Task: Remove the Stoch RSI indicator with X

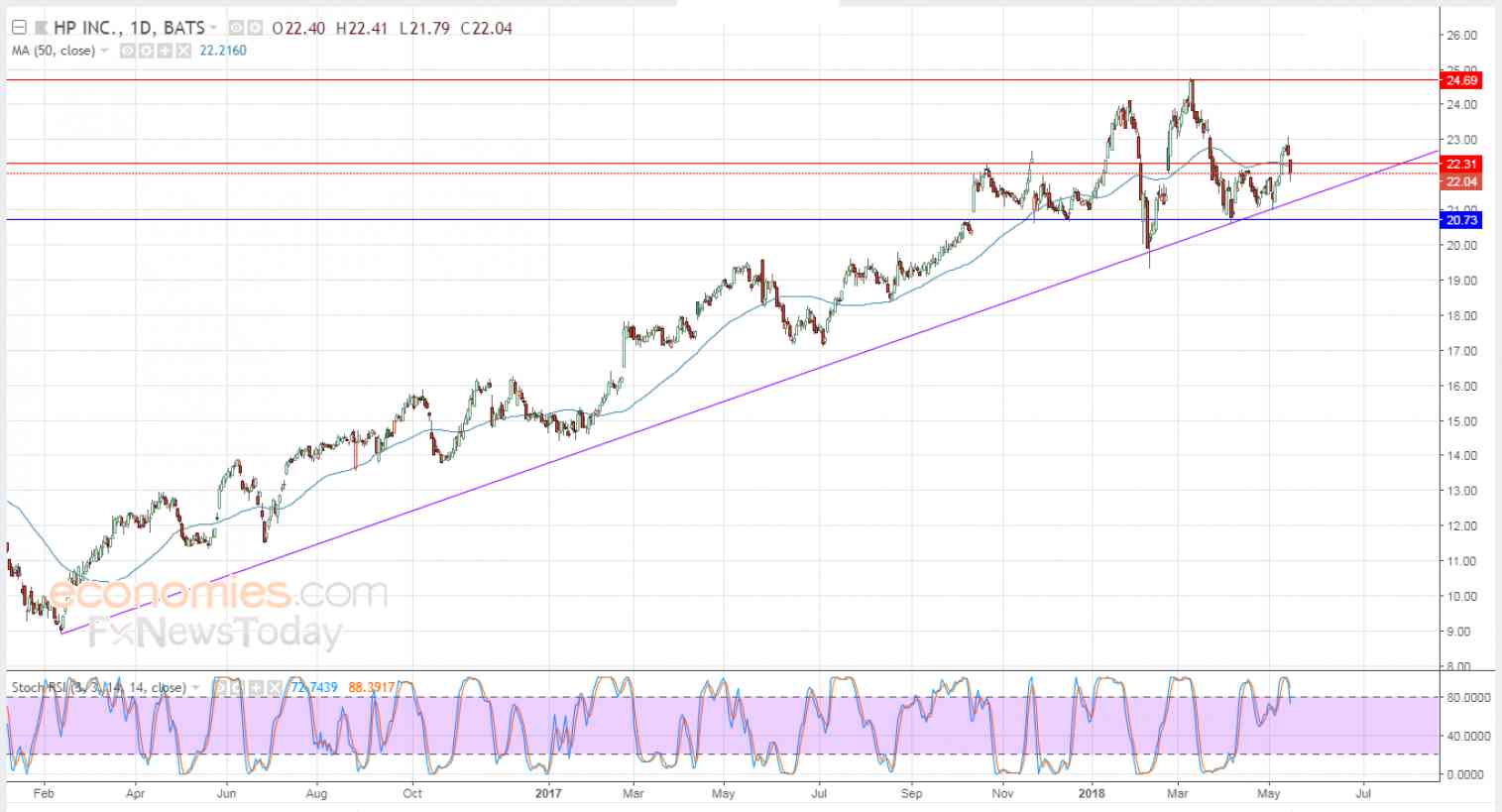Action: pyautogui.click(x=275, y=687)
